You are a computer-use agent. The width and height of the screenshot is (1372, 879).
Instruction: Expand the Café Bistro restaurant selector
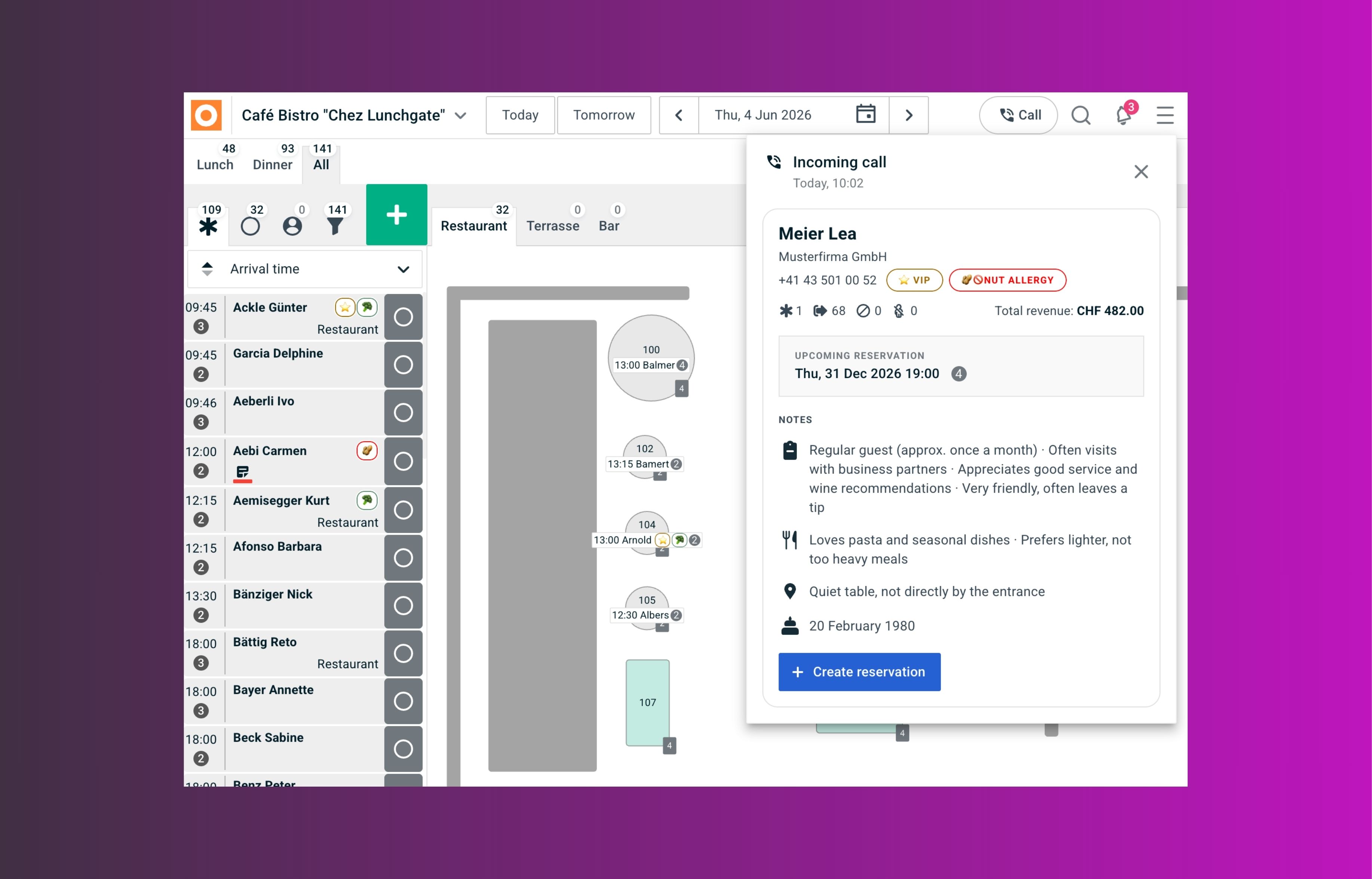(354, 115)
